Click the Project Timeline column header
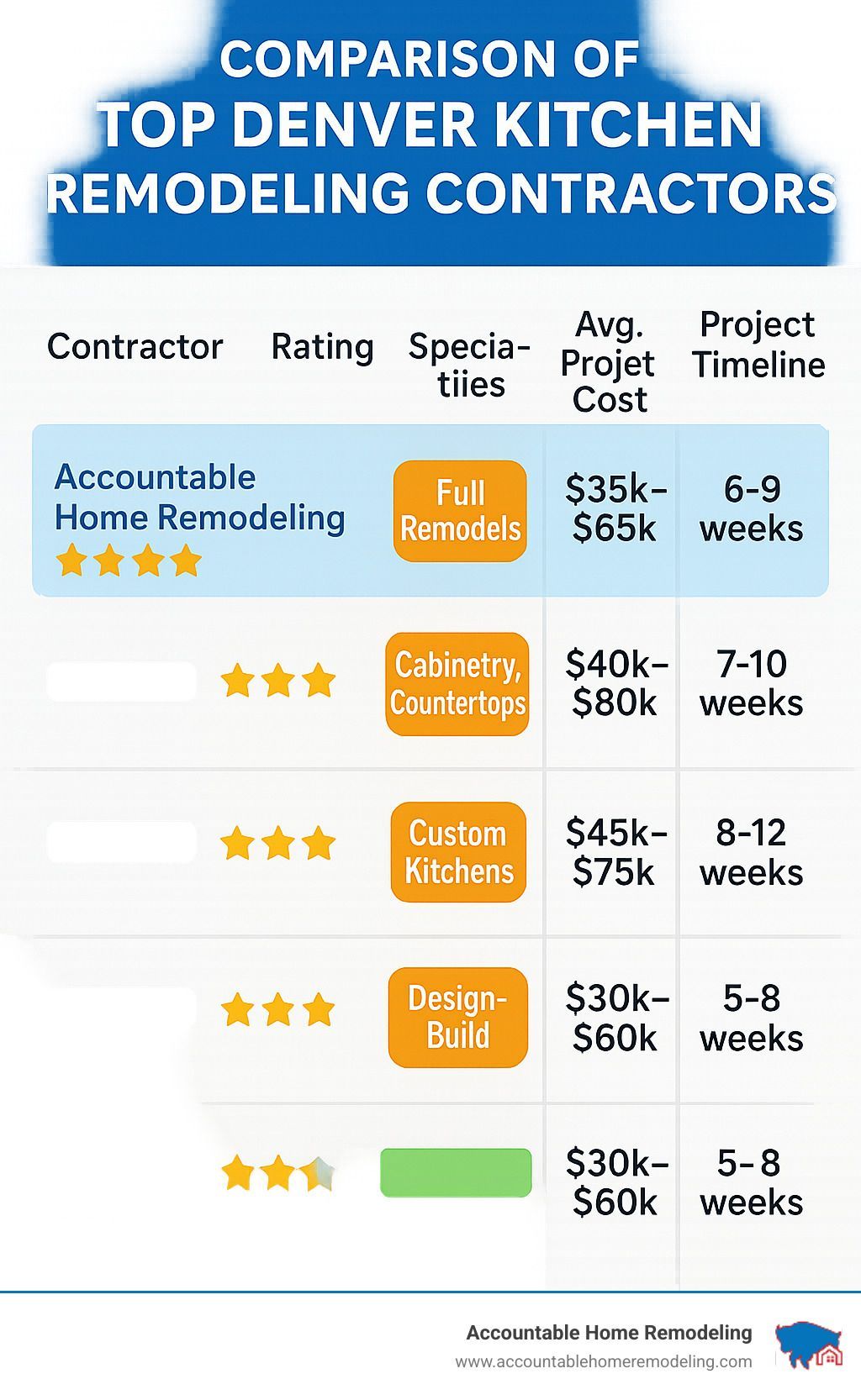The width and height of the screenshot is (861, 1400). pyautogui.click(x=758, y=345)
